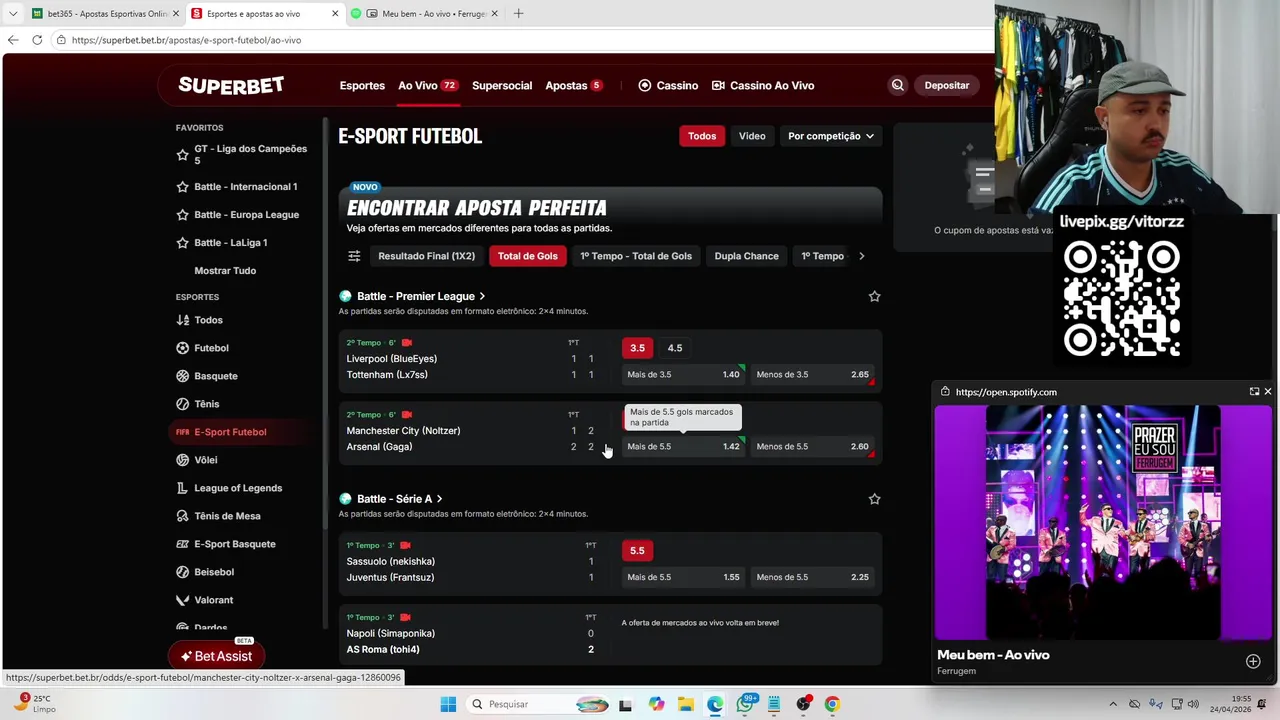Bet Mais de 5.5 at 1.55 for Juventus
This screenshot has height=720, width=1280.
point(684,577)
